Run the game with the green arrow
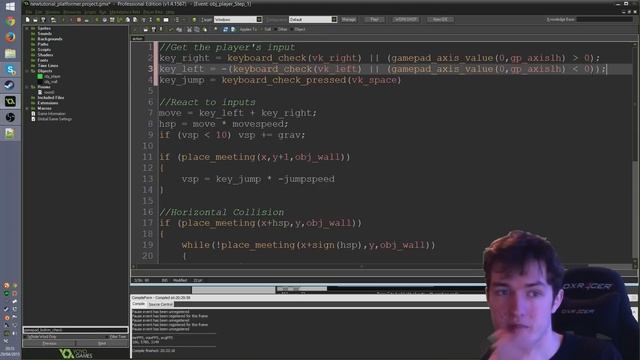The width and height of the screenshot is (640, 360). pyautogui.click(x=63, y=20)
